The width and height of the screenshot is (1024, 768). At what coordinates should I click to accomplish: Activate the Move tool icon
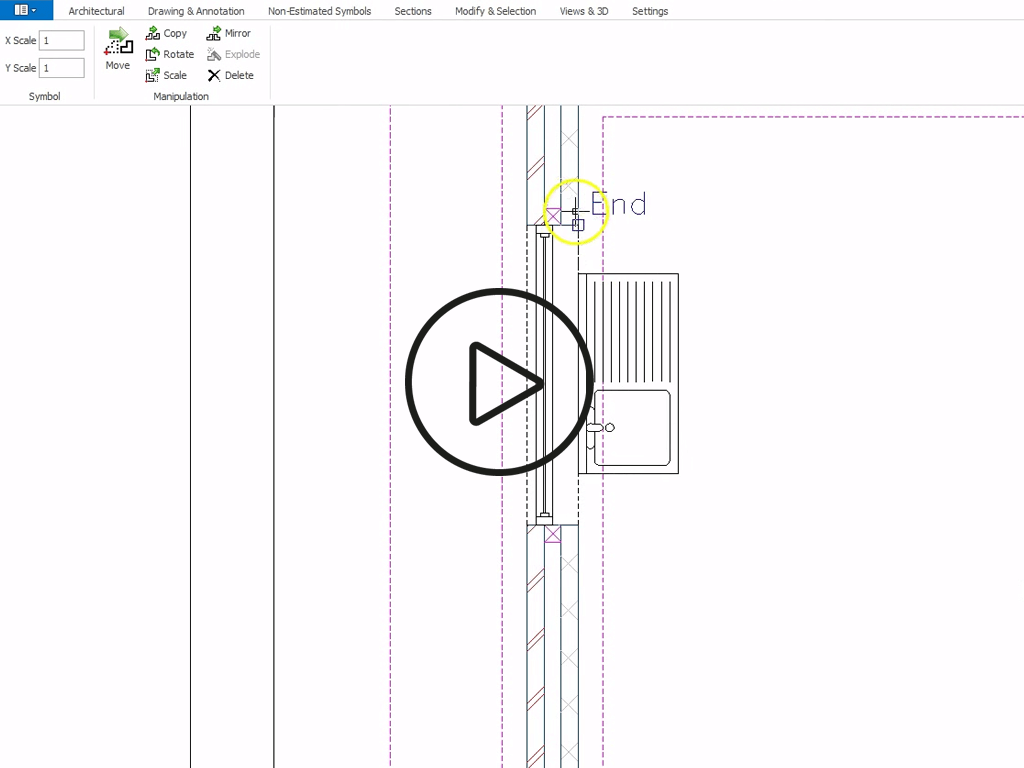[118, 41]
